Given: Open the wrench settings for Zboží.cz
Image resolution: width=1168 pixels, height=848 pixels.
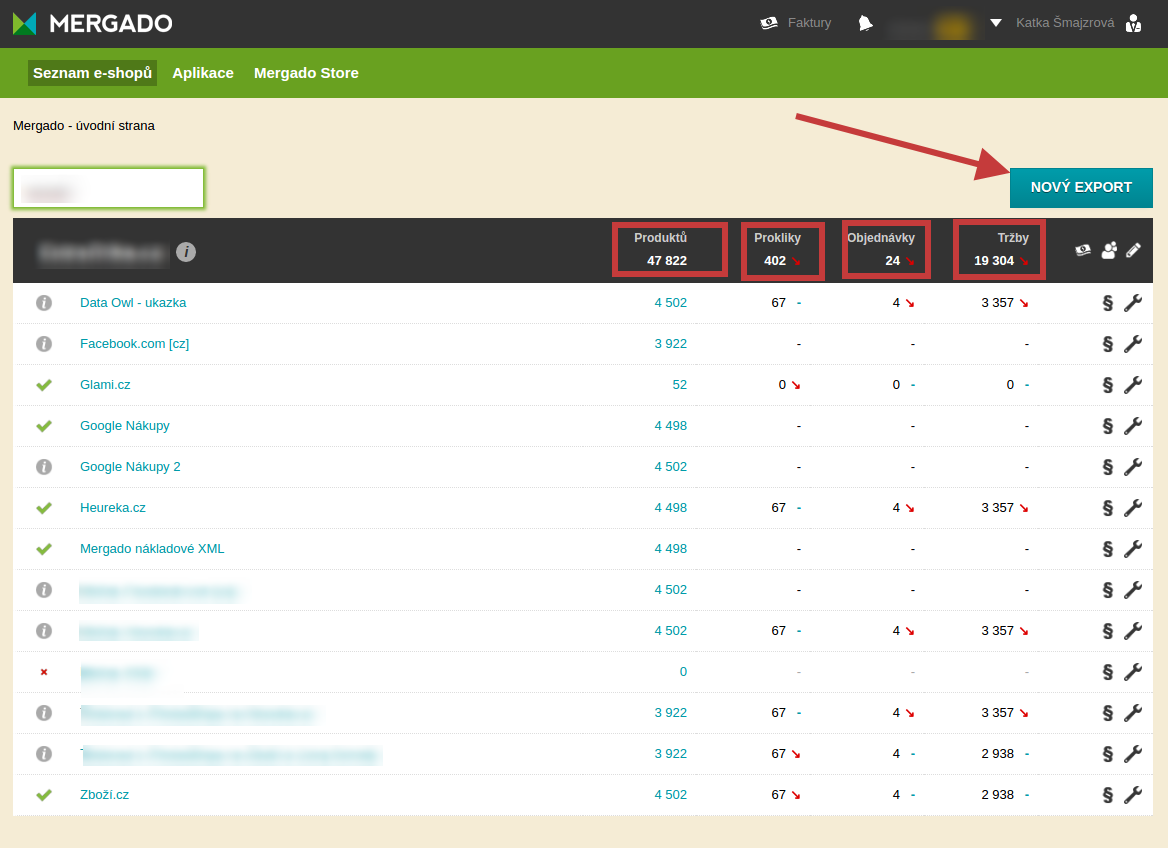Looking at the screenshot, I should [1133, 794].
